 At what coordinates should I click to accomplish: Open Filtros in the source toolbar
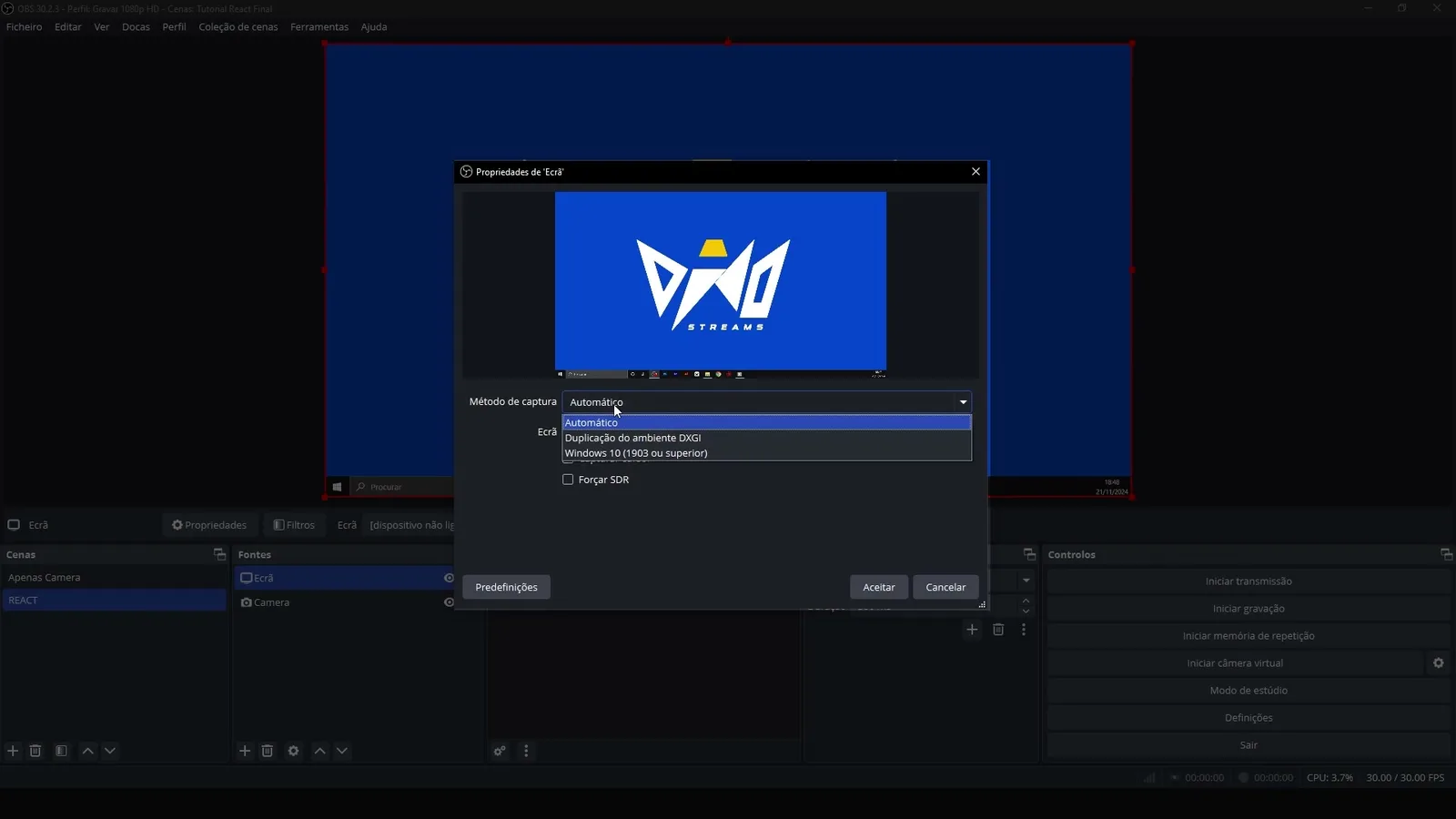pyautogui.click(x=294, y=525)
